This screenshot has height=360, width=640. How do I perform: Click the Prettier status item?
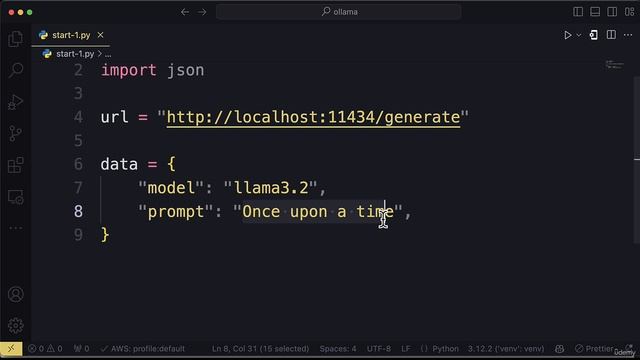[594, 349]
